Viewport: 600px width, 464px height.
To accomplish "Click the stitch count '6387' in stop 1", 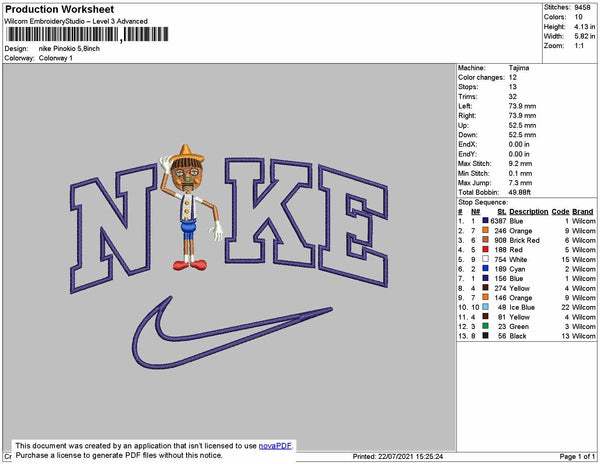I will 498,221.
